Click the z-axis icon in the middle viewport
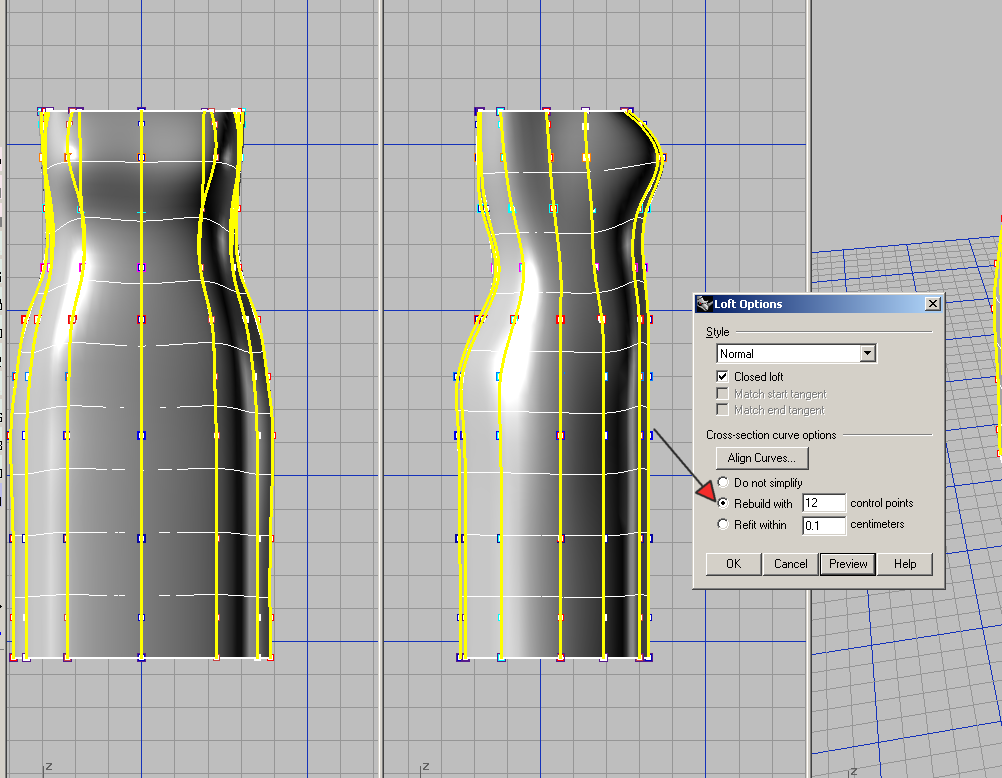The width and height of the screenshot is (1002, 778). [425, 768]
